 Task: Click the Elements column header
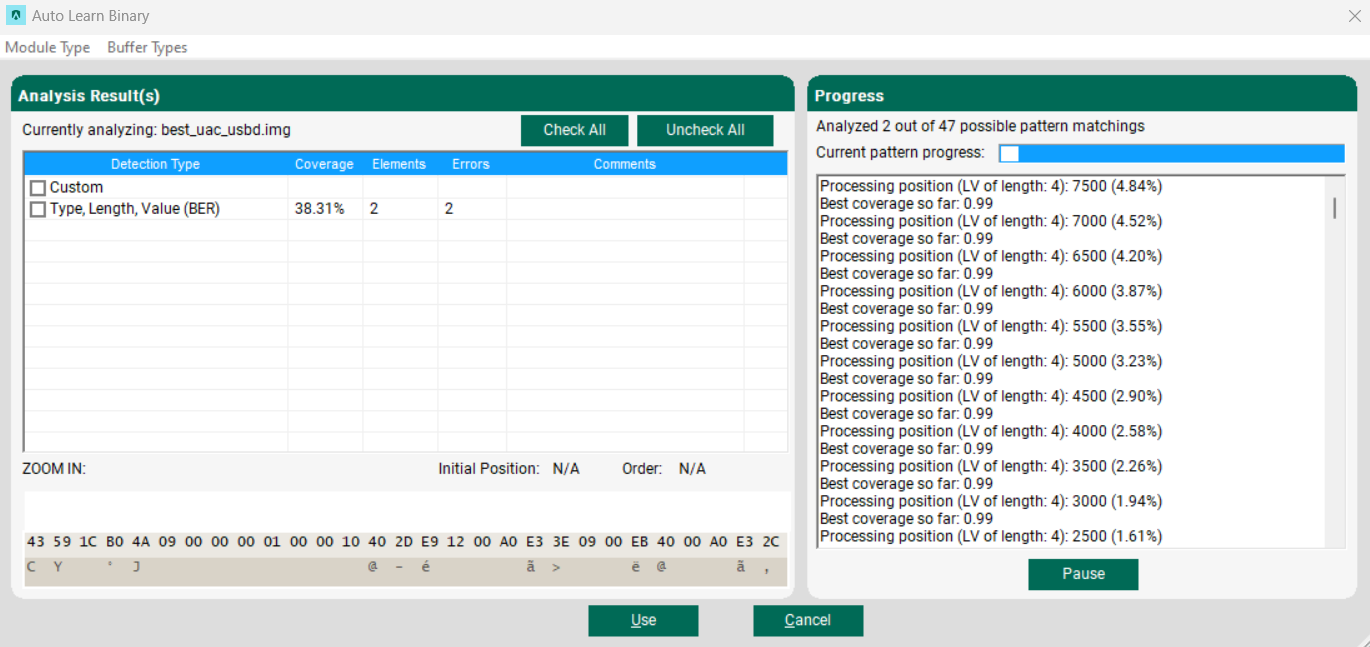click(399, 164)
